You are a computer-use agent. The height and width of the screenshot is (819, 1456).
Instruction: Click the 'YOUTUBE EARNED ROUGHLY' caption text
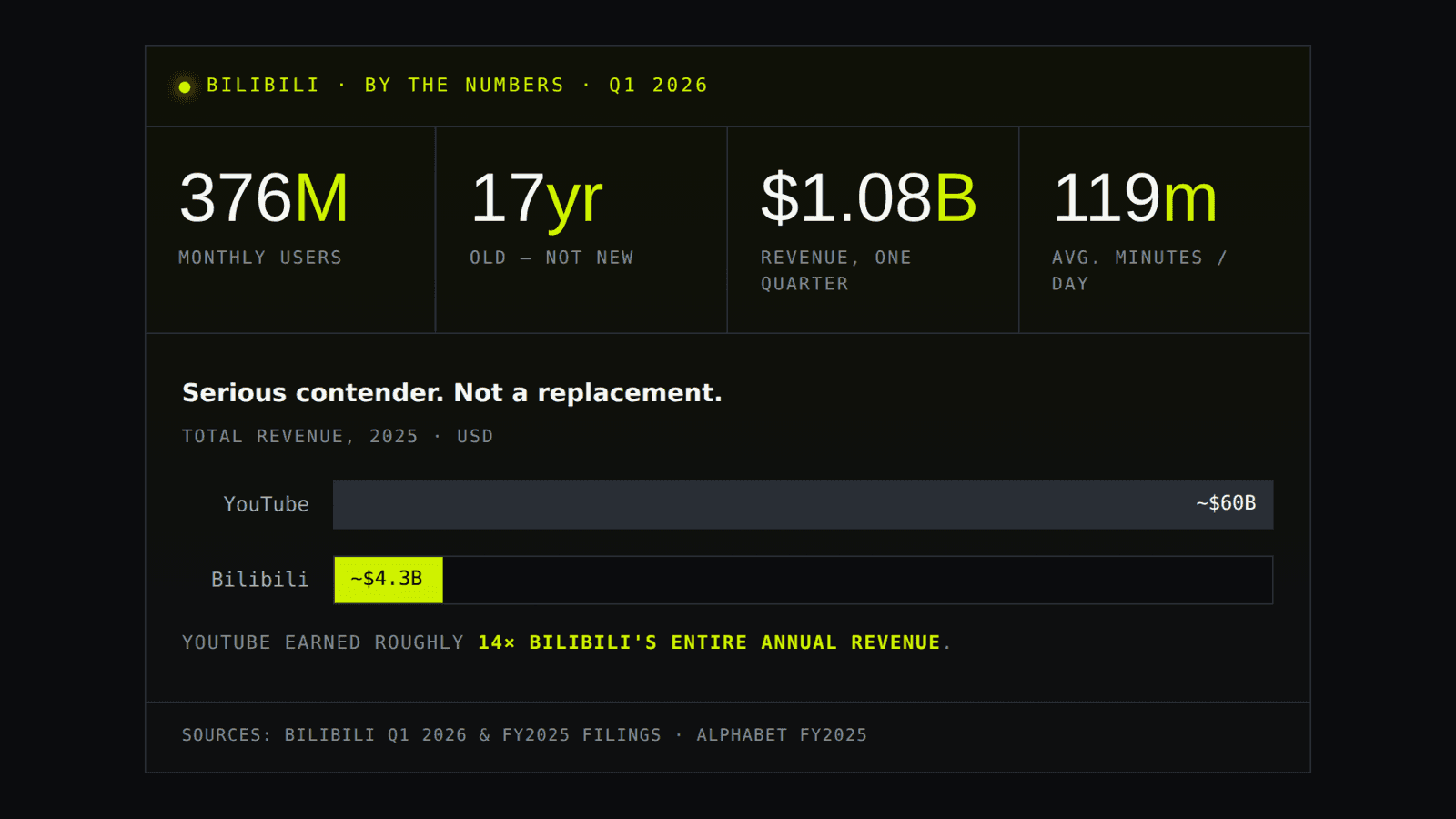pos(323,642)
